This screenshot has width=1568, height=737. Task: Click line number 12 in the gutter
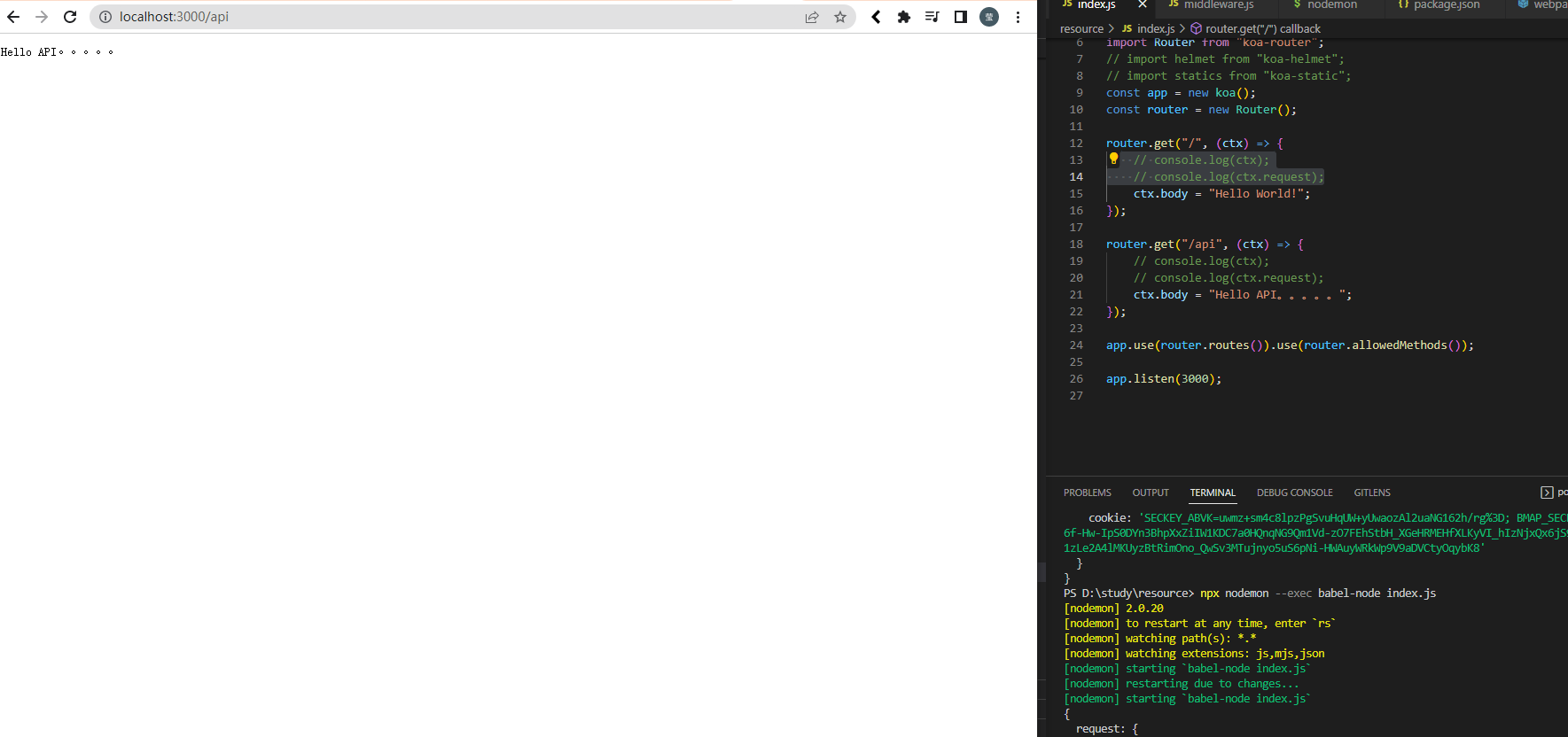pyautogui.click(x=1076, y=144)
